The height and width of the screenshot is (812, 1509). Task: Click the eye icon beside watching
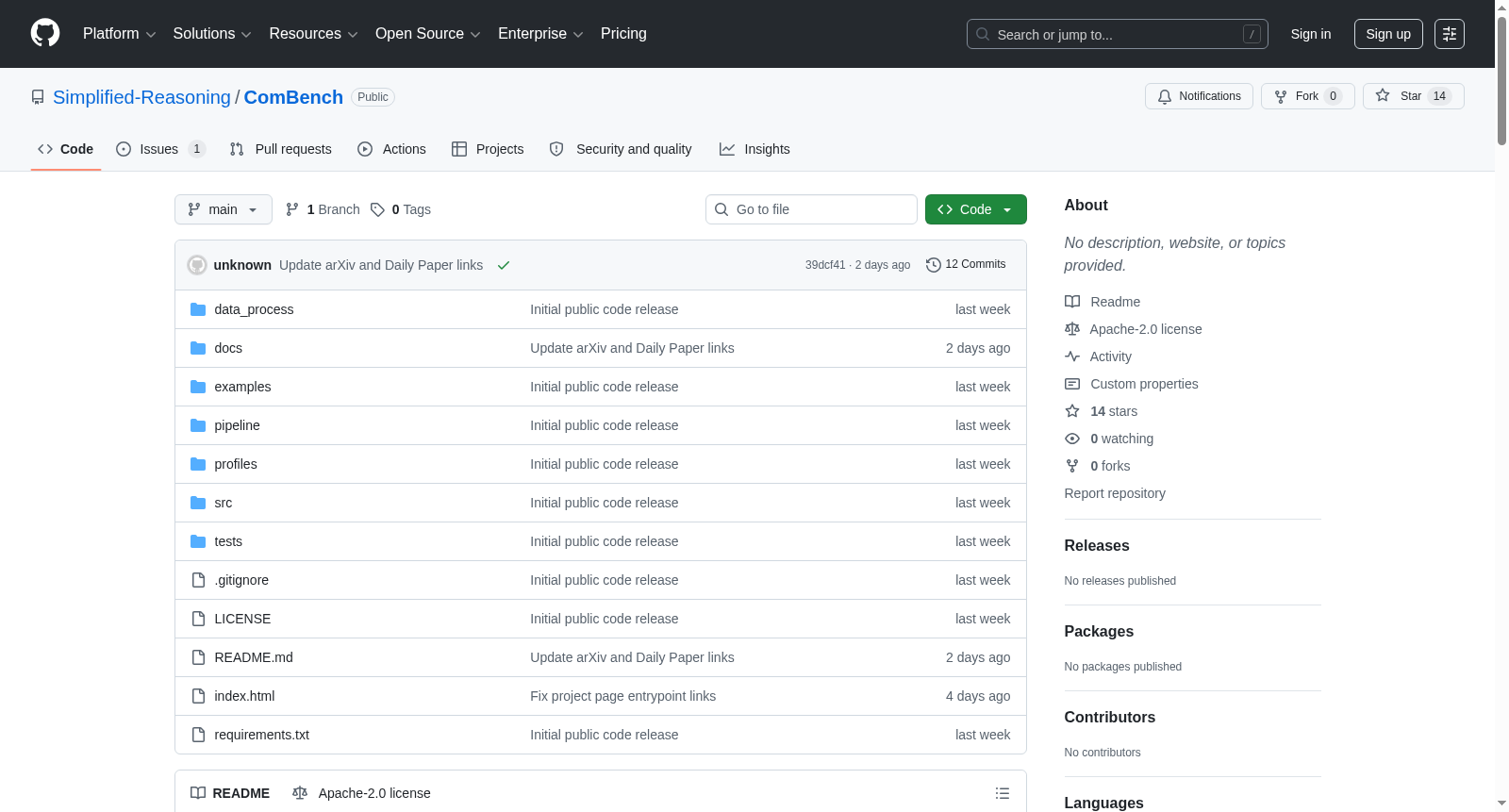(x=1072, y=439)
